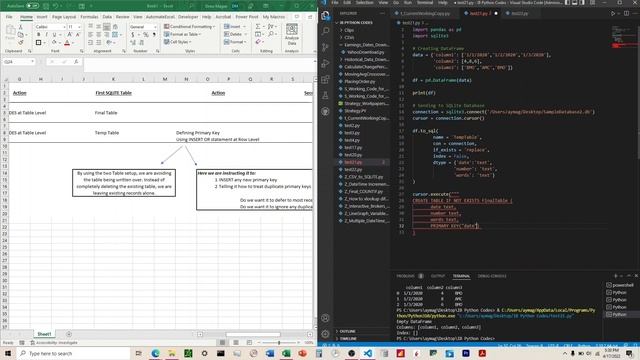Click the Bold button in Excel
The height and width of the screenshot is (360, 640).
[39, 35]
